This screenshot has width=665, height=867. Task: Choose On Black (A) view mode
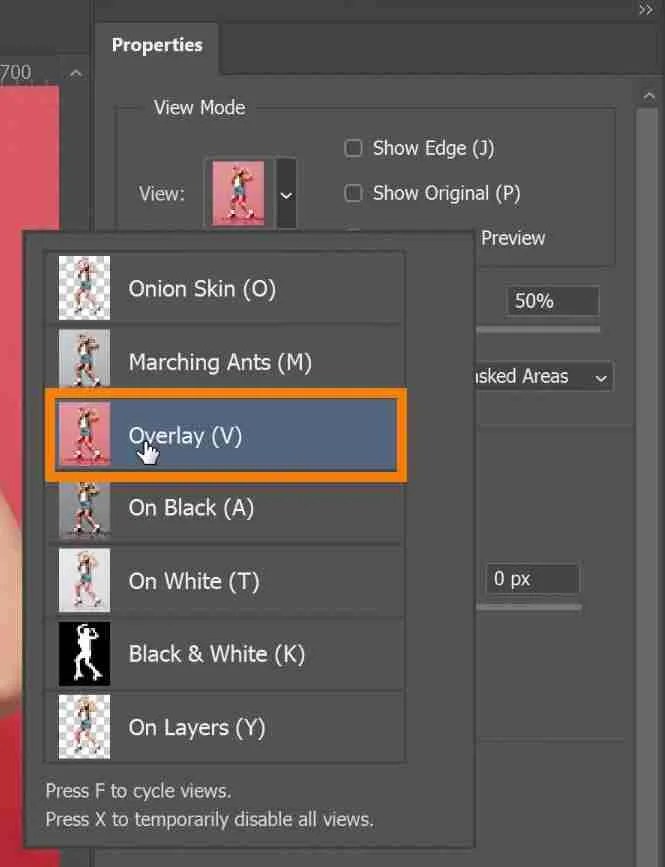(x=224, y=508)
